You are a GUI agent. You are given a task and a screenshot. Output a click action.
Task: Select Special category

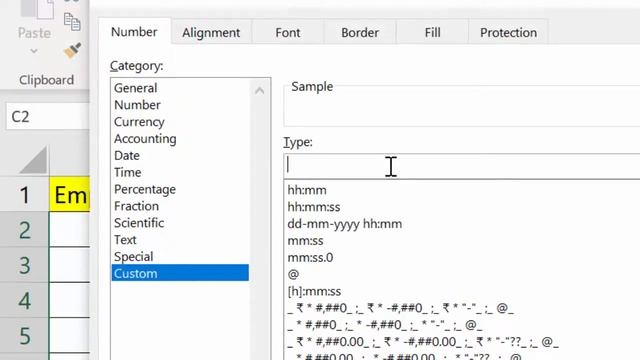pyautogui.click(x=180, y=257)
